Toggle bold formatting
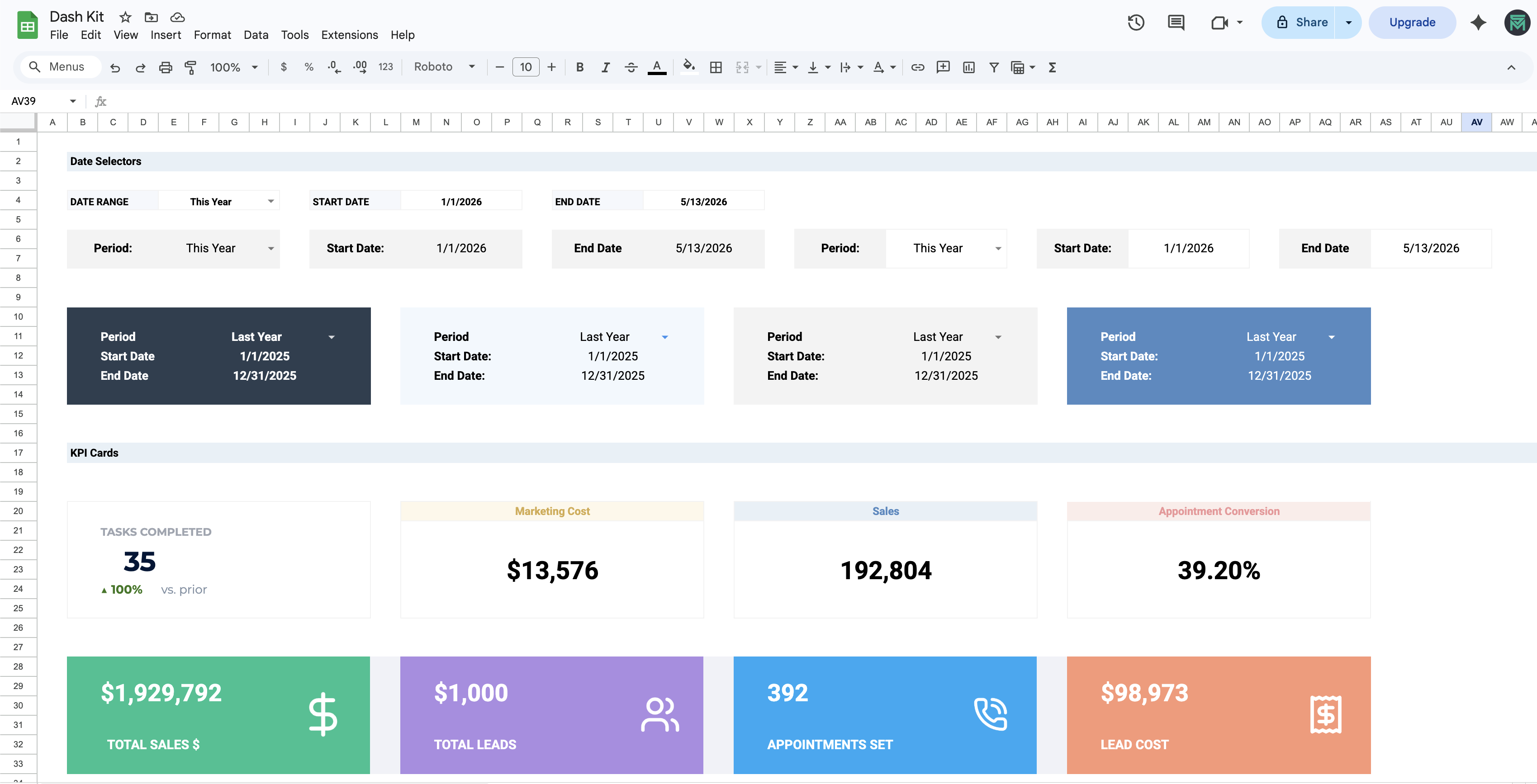This screenshot has height=784, width=1537. coord(579,67)
